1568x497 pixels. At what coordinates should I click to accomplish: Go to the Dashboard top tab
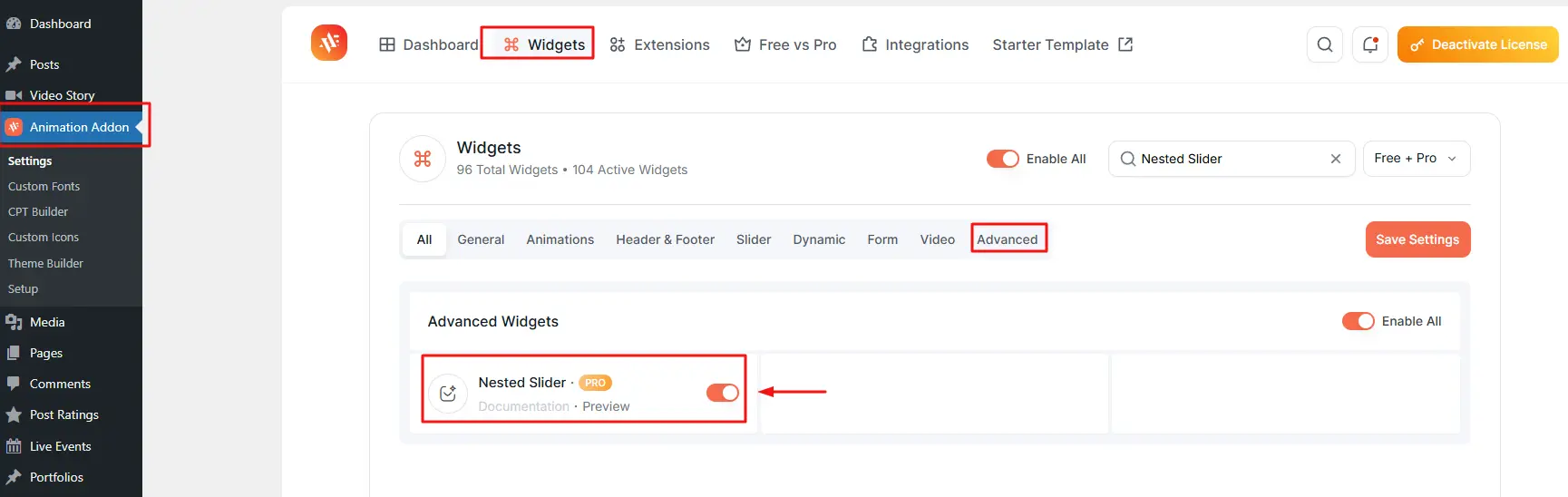click(x=428, y=44)
